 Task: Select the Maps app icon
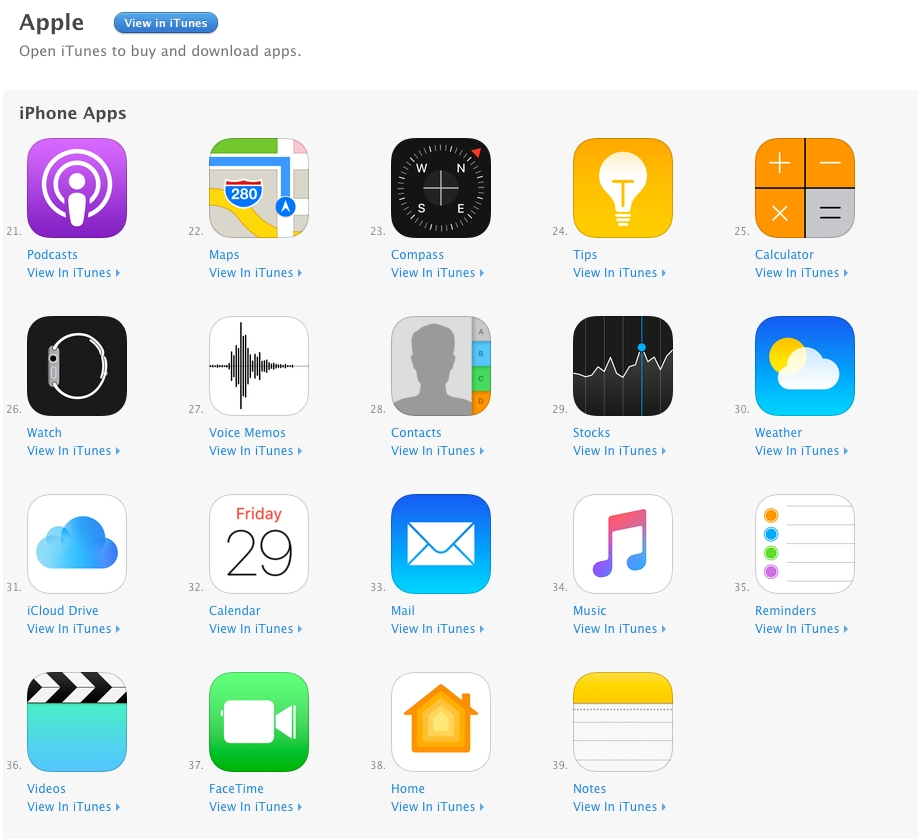click(x=259, y=188)
